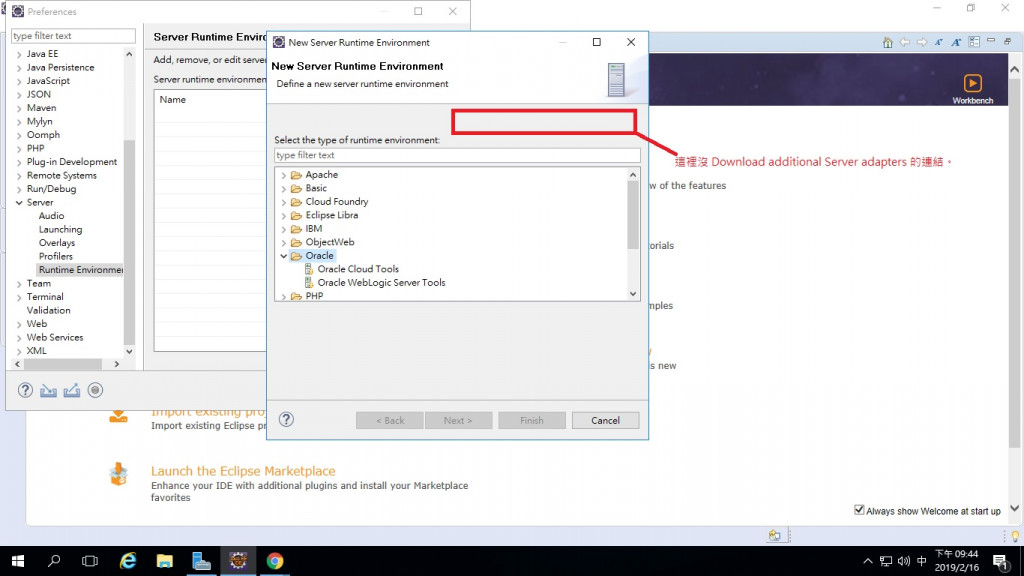The height and width of the screenshot is (576, 1024).
Task: Open the notification center icon
Action: click(x=1000, y=561)
